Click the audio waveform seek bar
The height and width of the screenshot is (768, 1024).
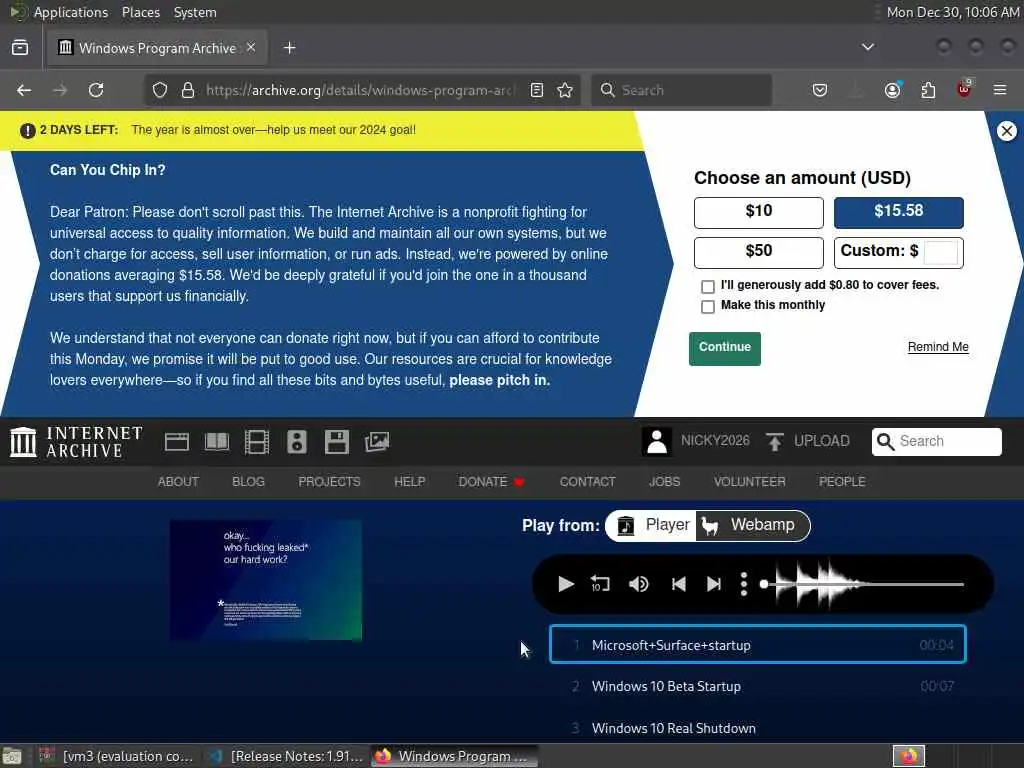[x=863, y=584]
